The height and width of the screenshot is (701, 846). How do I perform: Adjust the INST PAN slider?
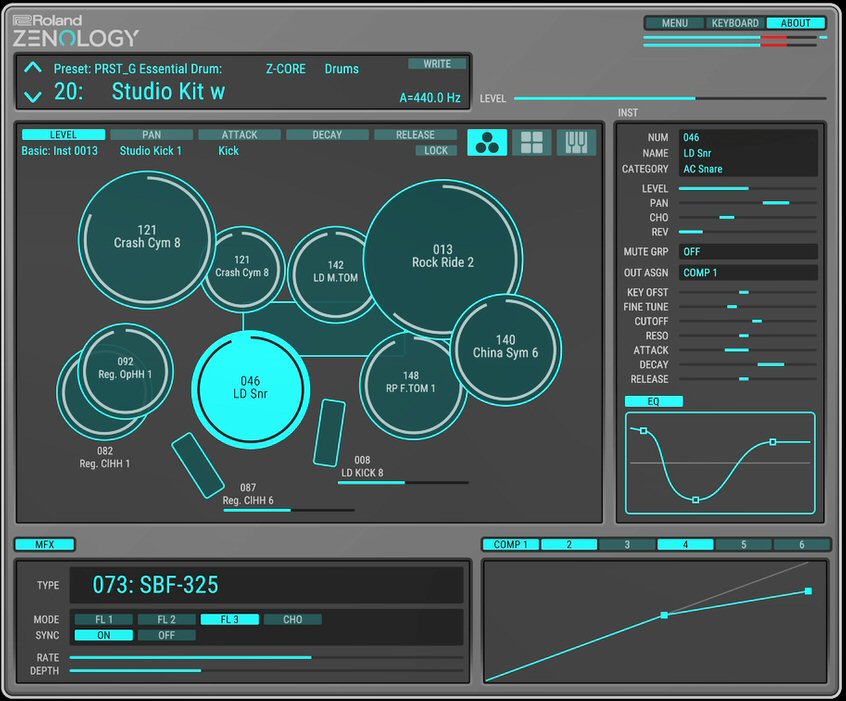click(x=747, y=203)
